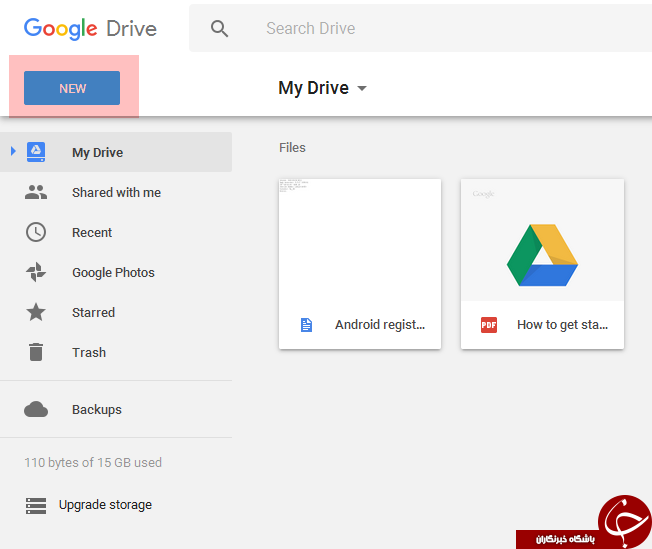This screenshot has width=652, height=549.
Task: Select the Android regist... document thumbnail preview
Action: pos(360,240)
